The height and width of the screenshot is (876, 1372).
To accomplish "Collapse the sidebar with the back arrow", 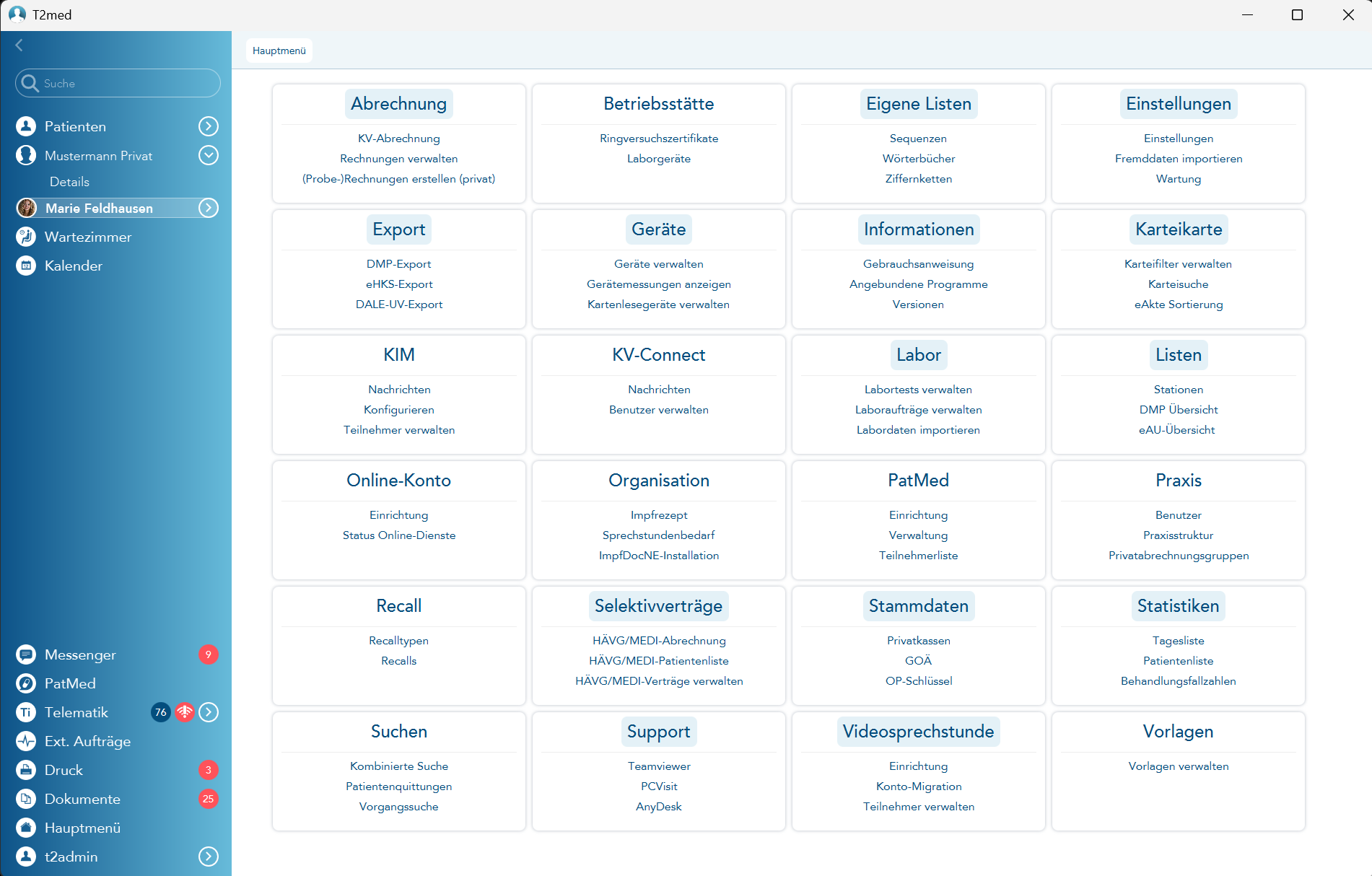I will click(19, 45).
